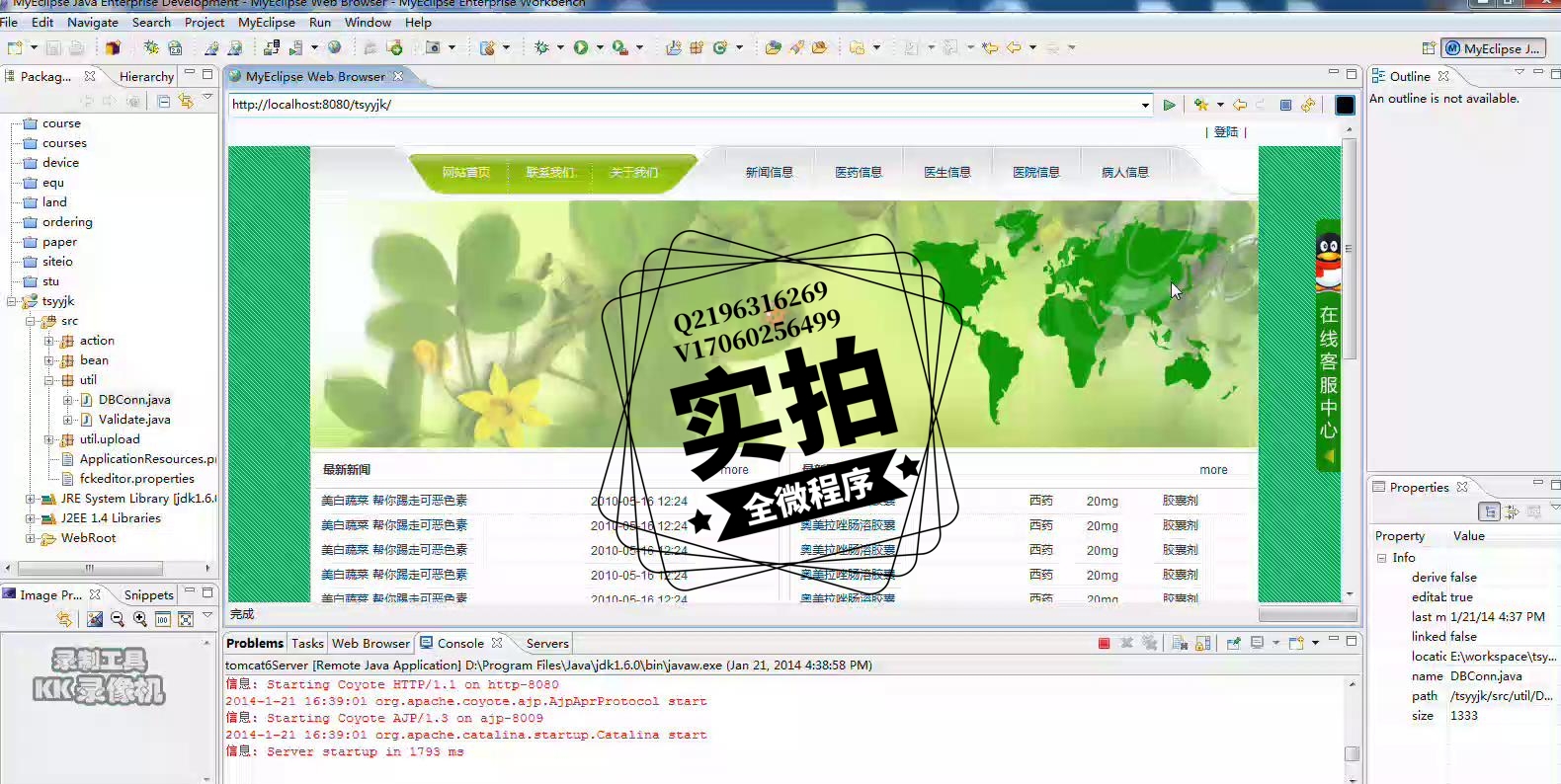Expand the action package node
This screenshot has width=1561, height=784.
click(49, 341)
